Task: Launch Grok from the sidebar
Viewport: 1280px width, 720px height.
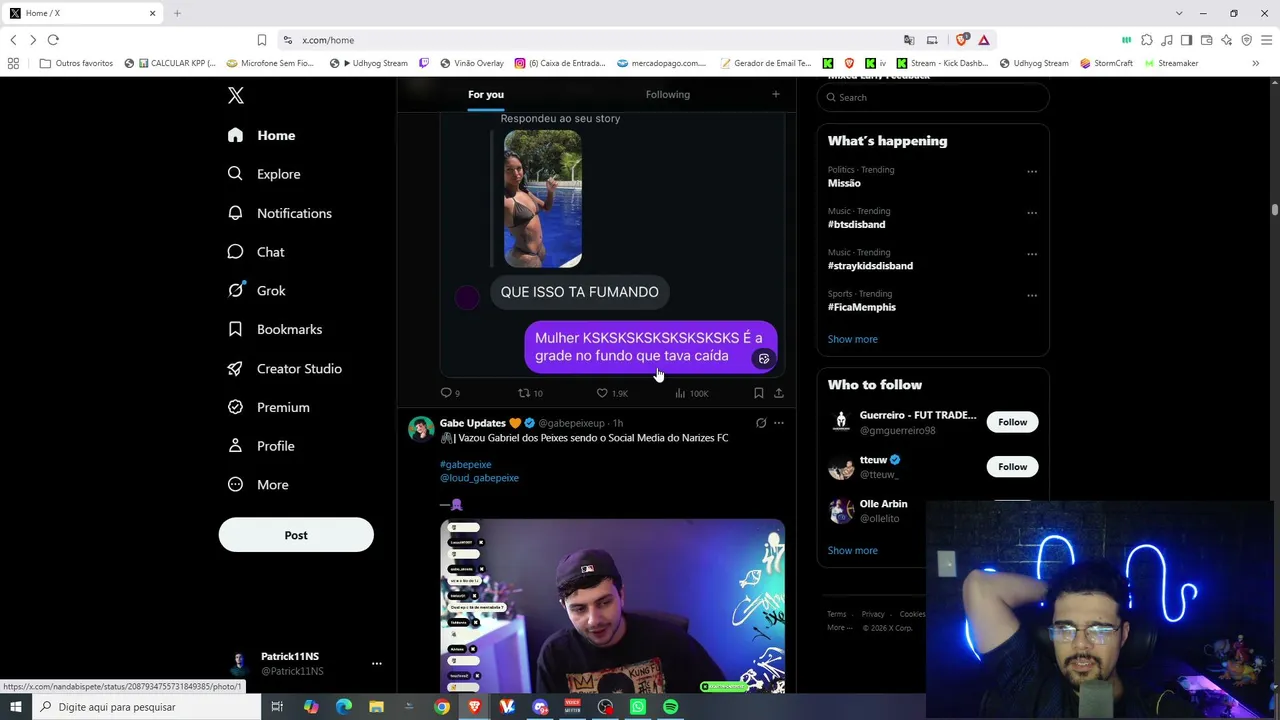Action: click(x=257, y=290)
